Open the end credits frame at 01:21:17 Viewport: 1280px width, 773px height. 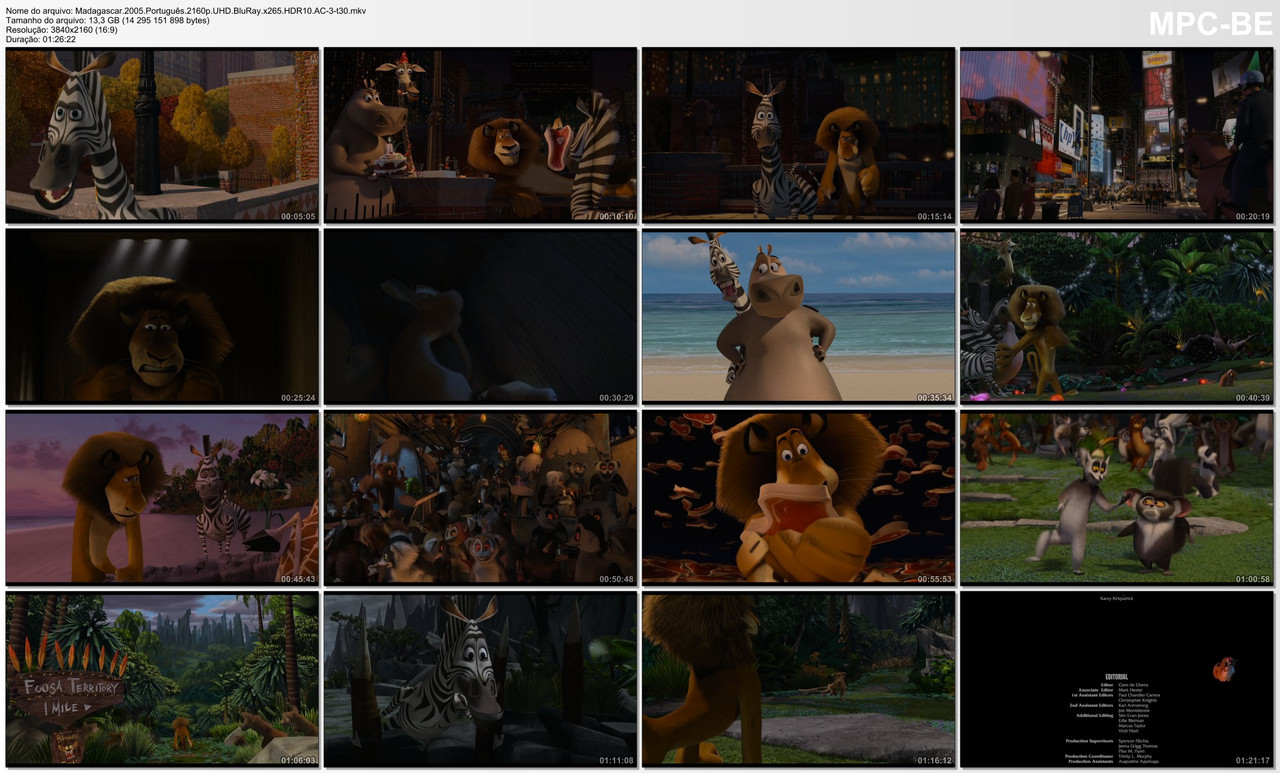tap(1116, 679)
